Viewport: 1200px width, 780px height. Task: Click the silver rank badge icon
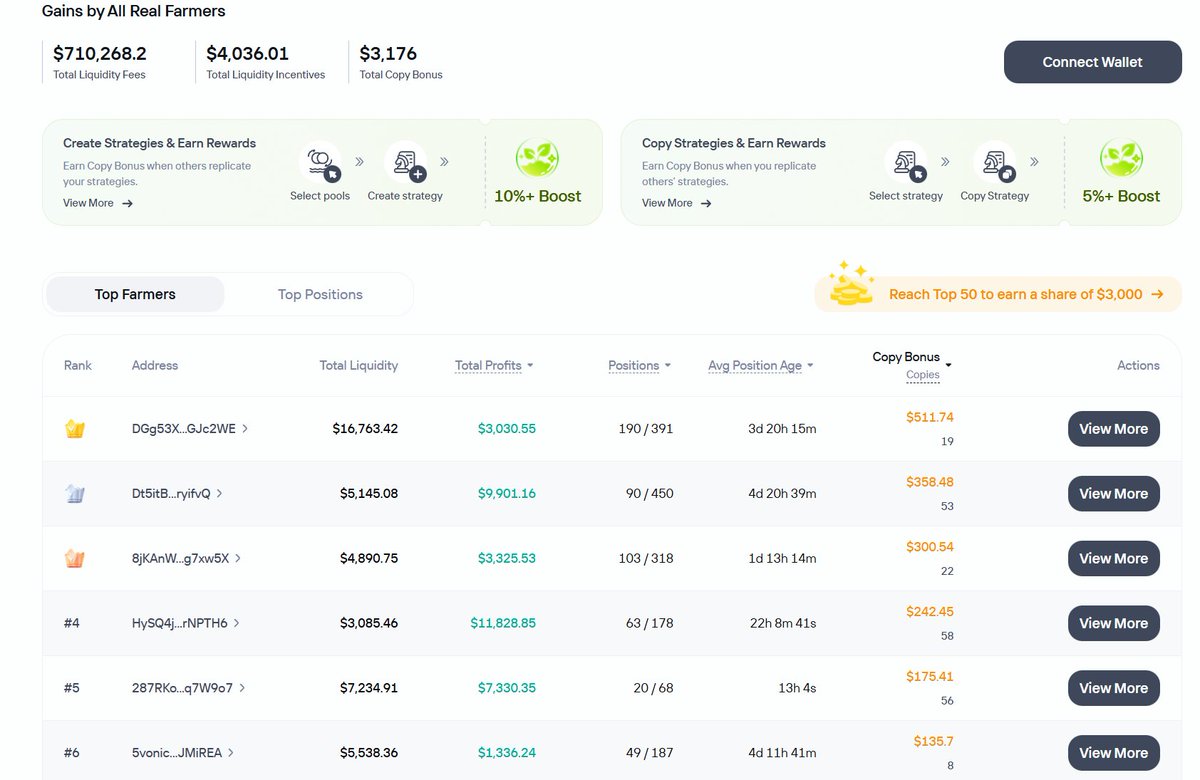click(x=75, y=494)
